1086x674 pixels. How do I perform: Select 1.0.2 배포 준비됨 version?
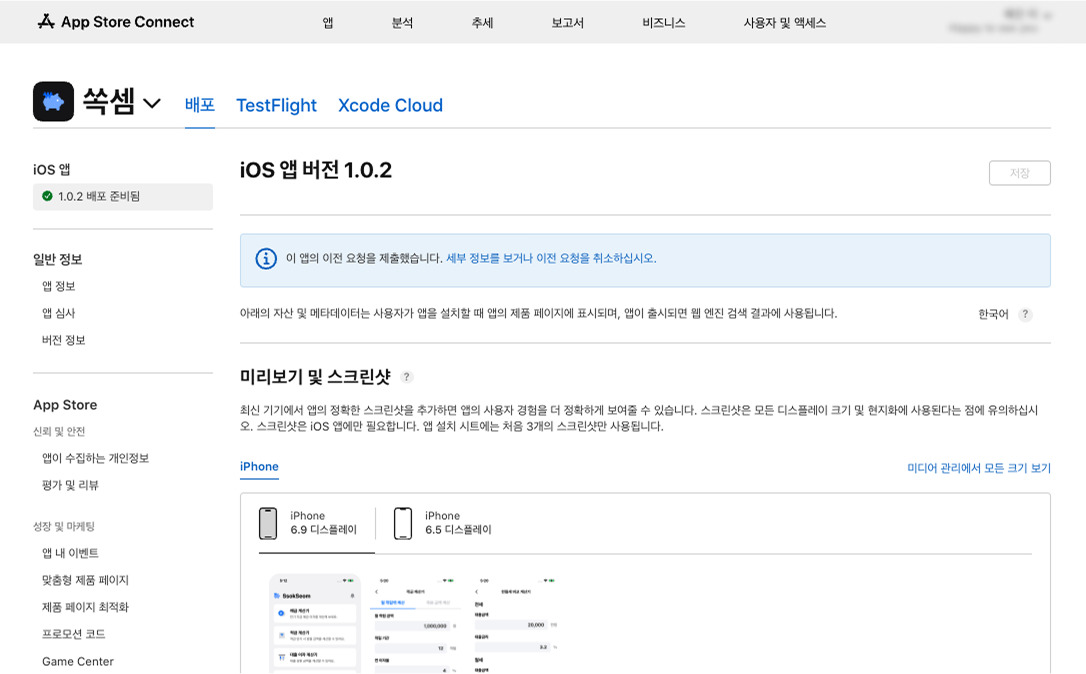(123, 197)
